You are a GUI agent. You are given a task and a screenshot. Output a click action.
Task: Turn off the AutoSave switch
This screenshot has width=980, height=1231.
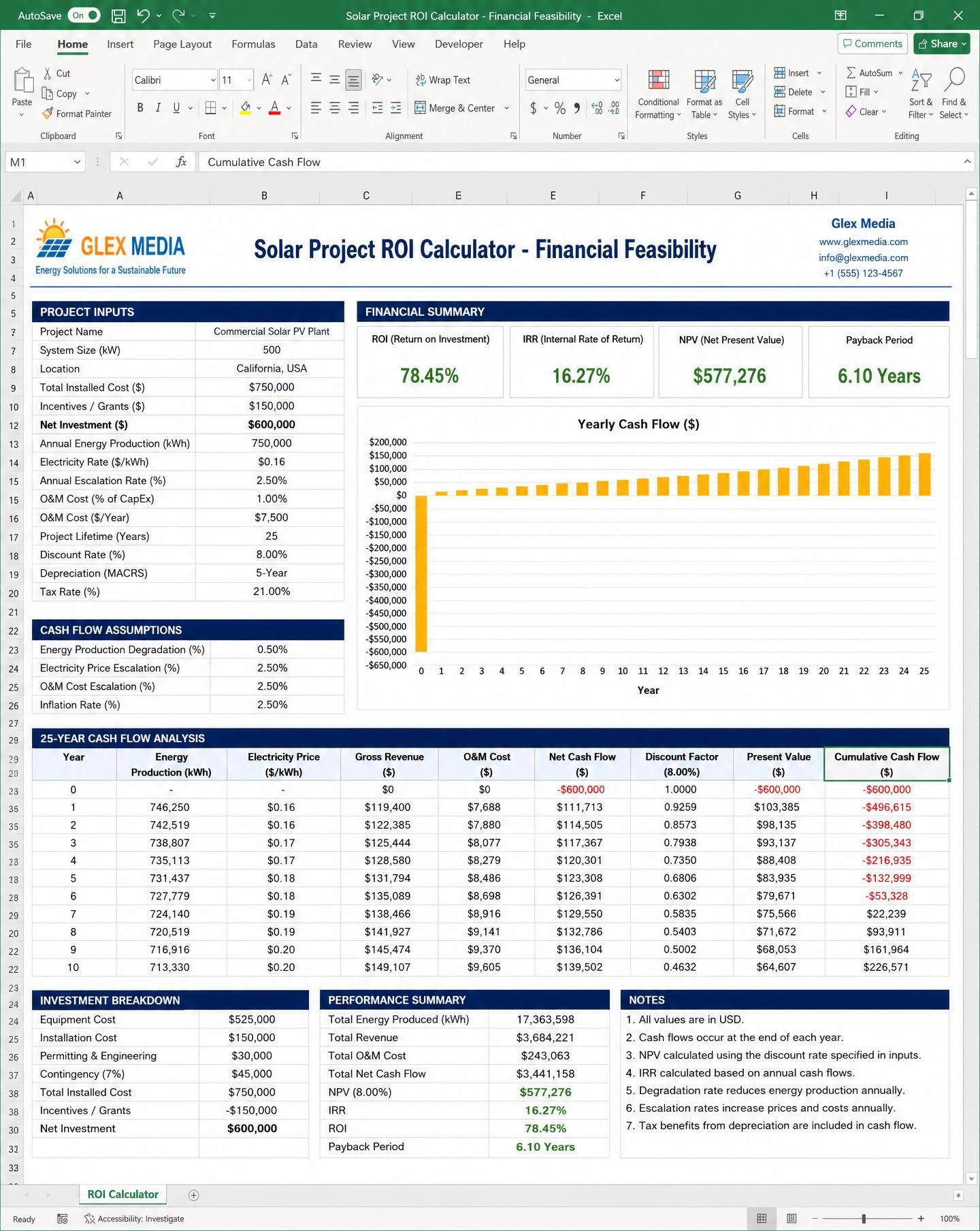(x=85, y=16)
